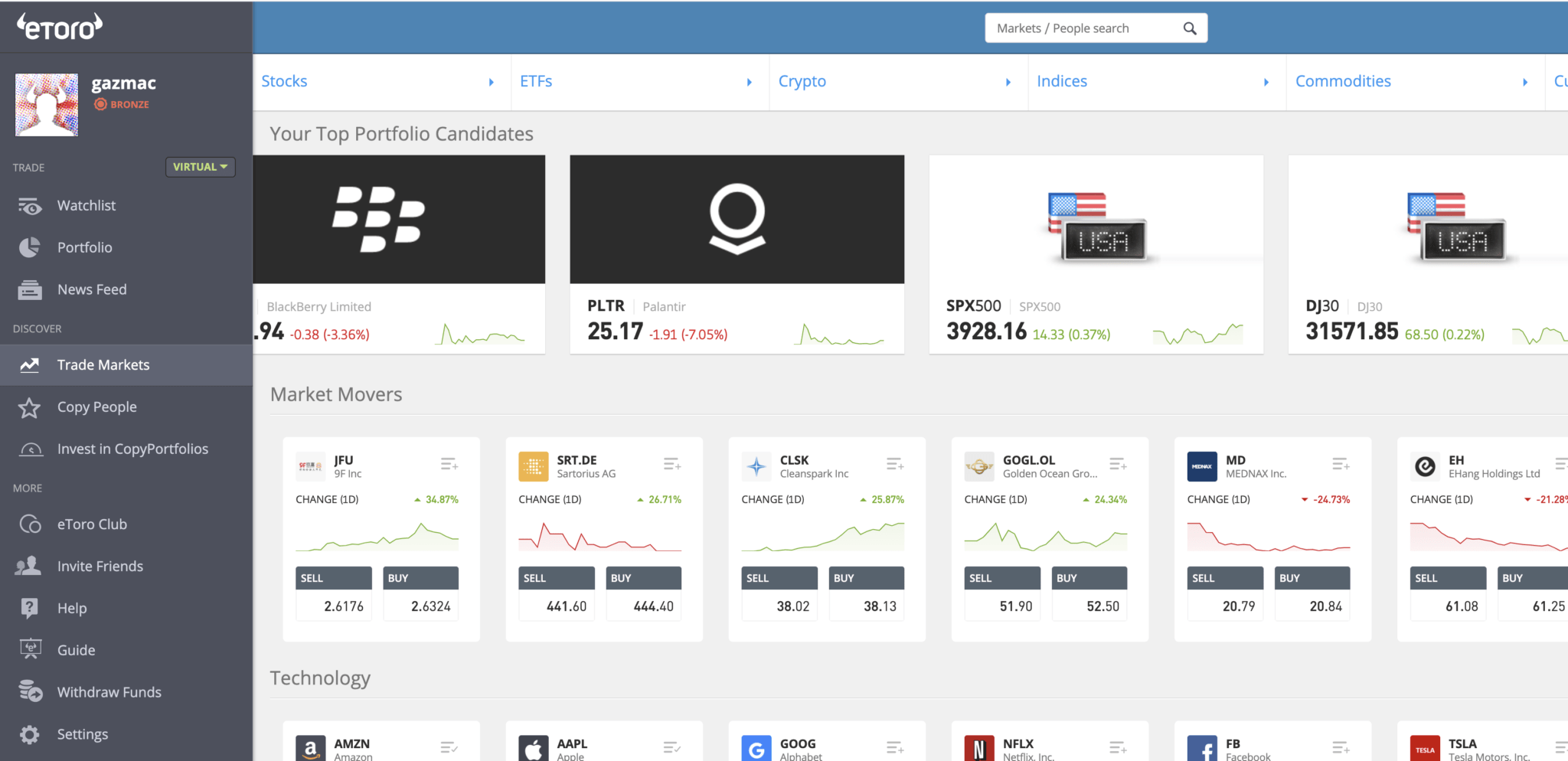Switch to the Indices markets tab

[1062, 81]
